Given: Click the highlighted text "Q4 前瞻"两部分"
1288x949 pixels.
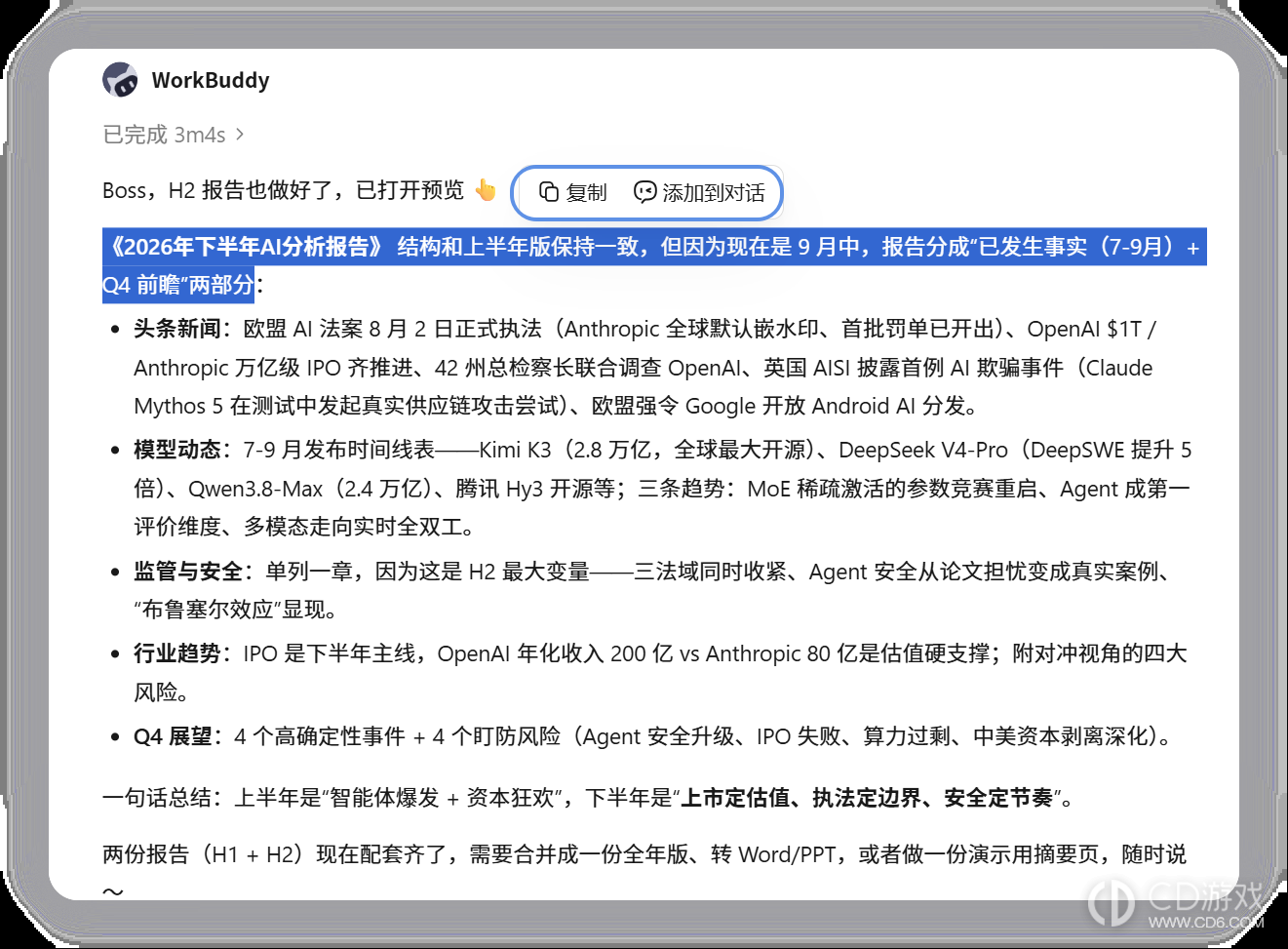Looking at the screenshot, I should click(x=178, y=285).
